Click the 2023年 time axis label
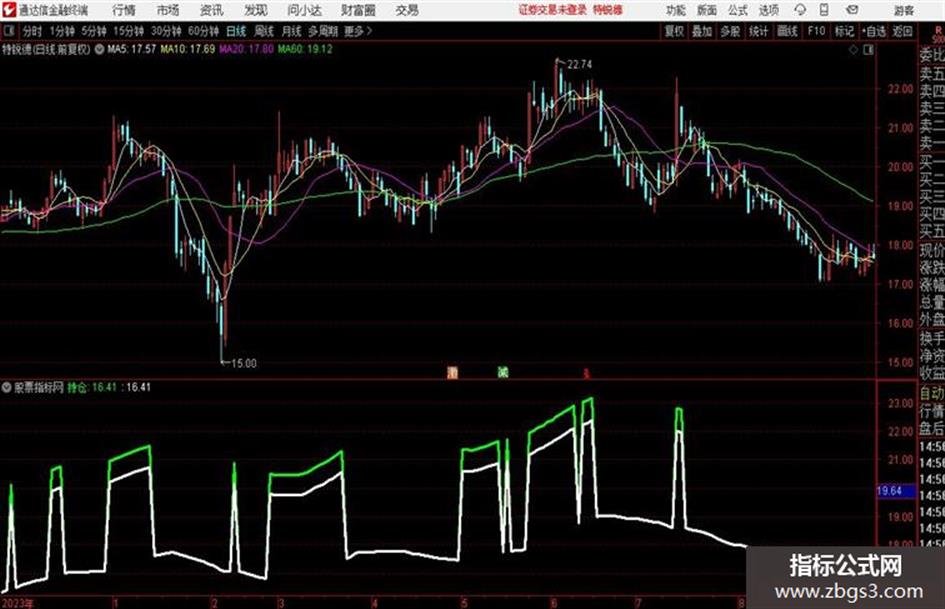945x609 pixels. (x=18, y=603)
